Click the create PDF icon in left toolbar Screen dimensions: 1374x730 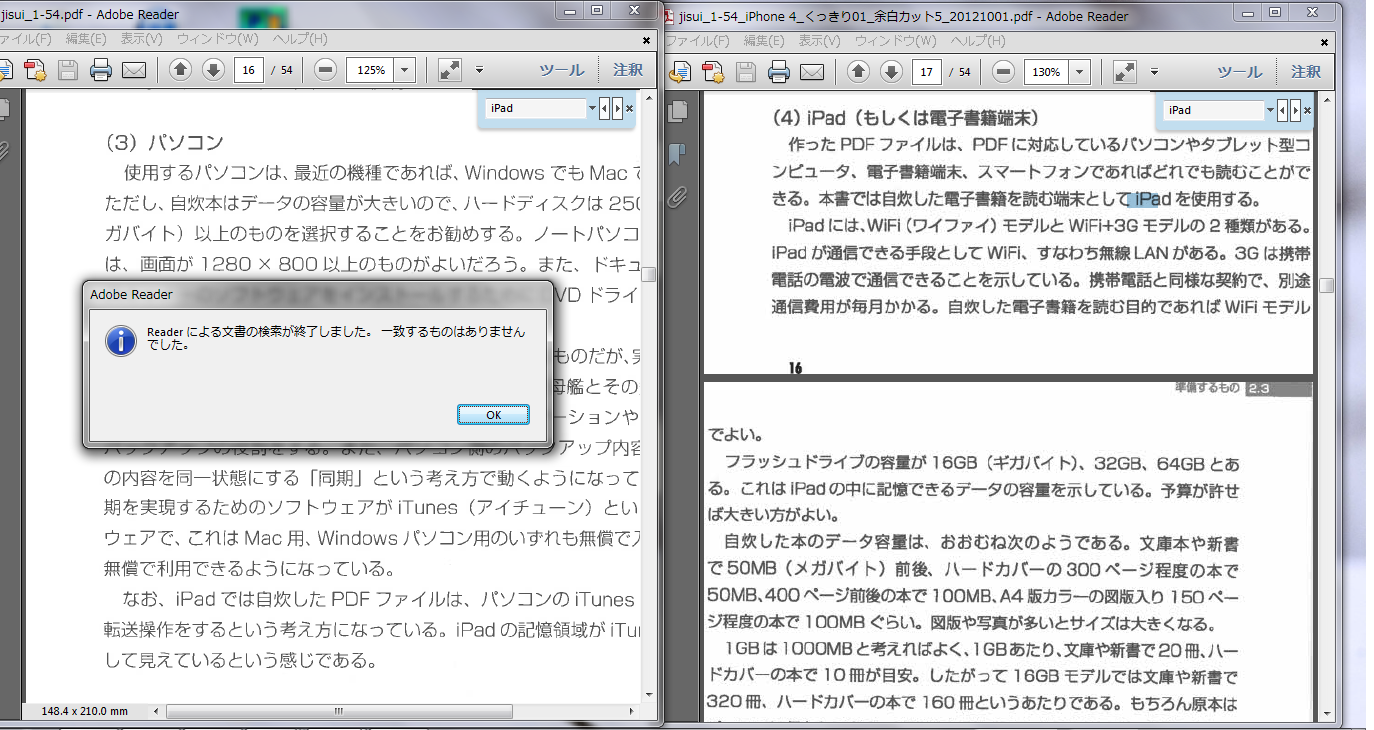[36, 70]
